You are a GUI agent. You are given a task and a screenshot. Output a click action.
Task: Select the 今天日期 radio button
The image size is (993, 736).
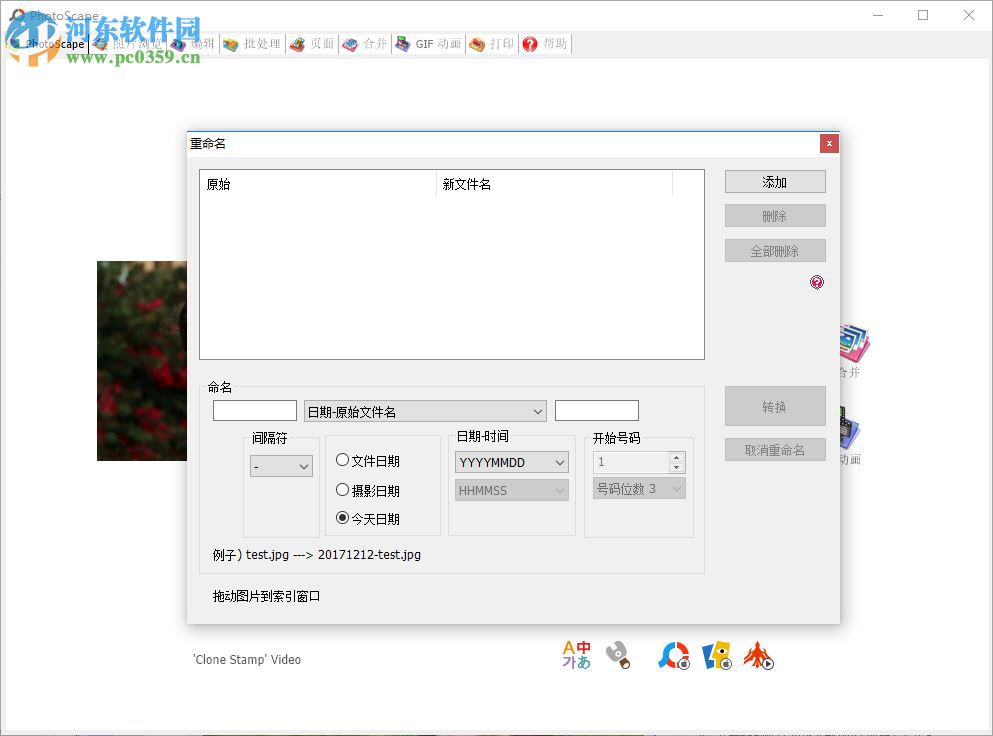point(343,520)
